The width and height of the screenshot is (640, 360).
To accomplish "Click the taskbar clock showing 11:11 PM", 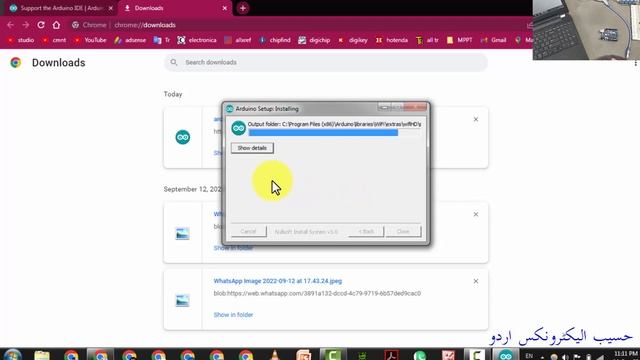I will point(625,353).
